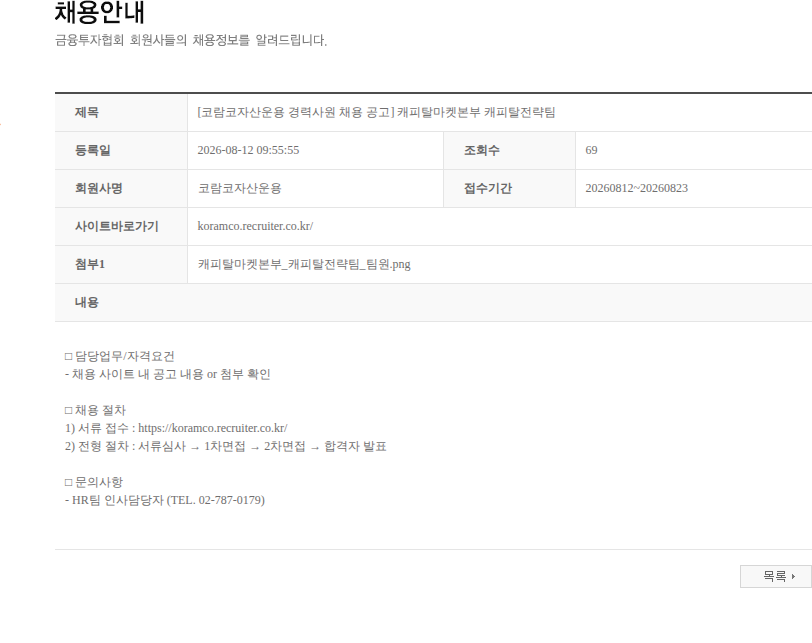Click the 사이트바로가기 row label

point(117,226)
